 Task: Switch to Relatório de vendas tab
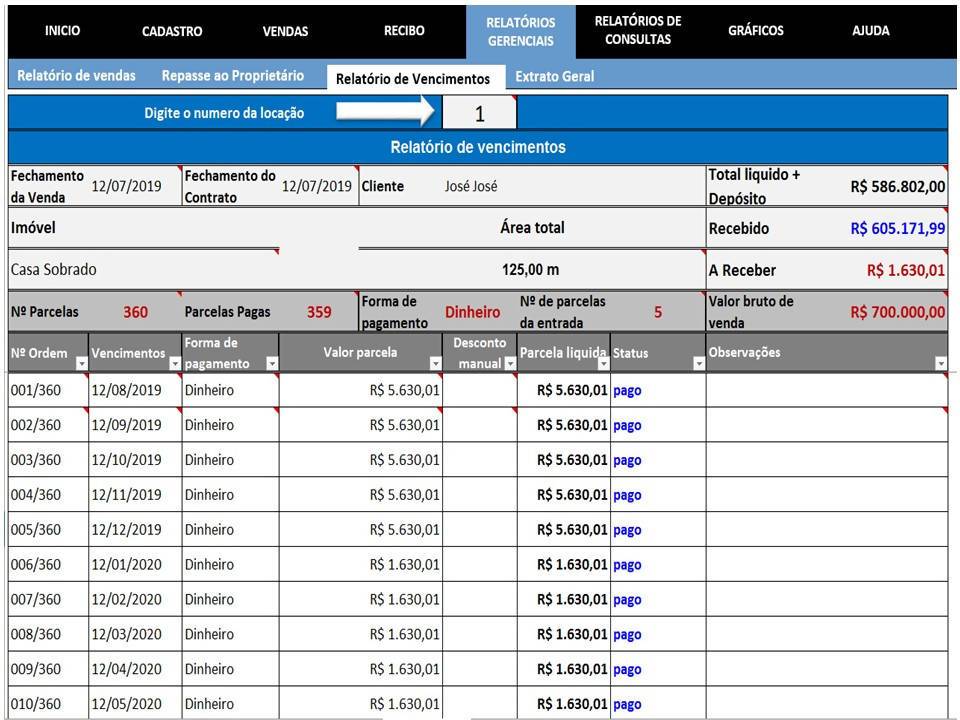coord(77,75)
